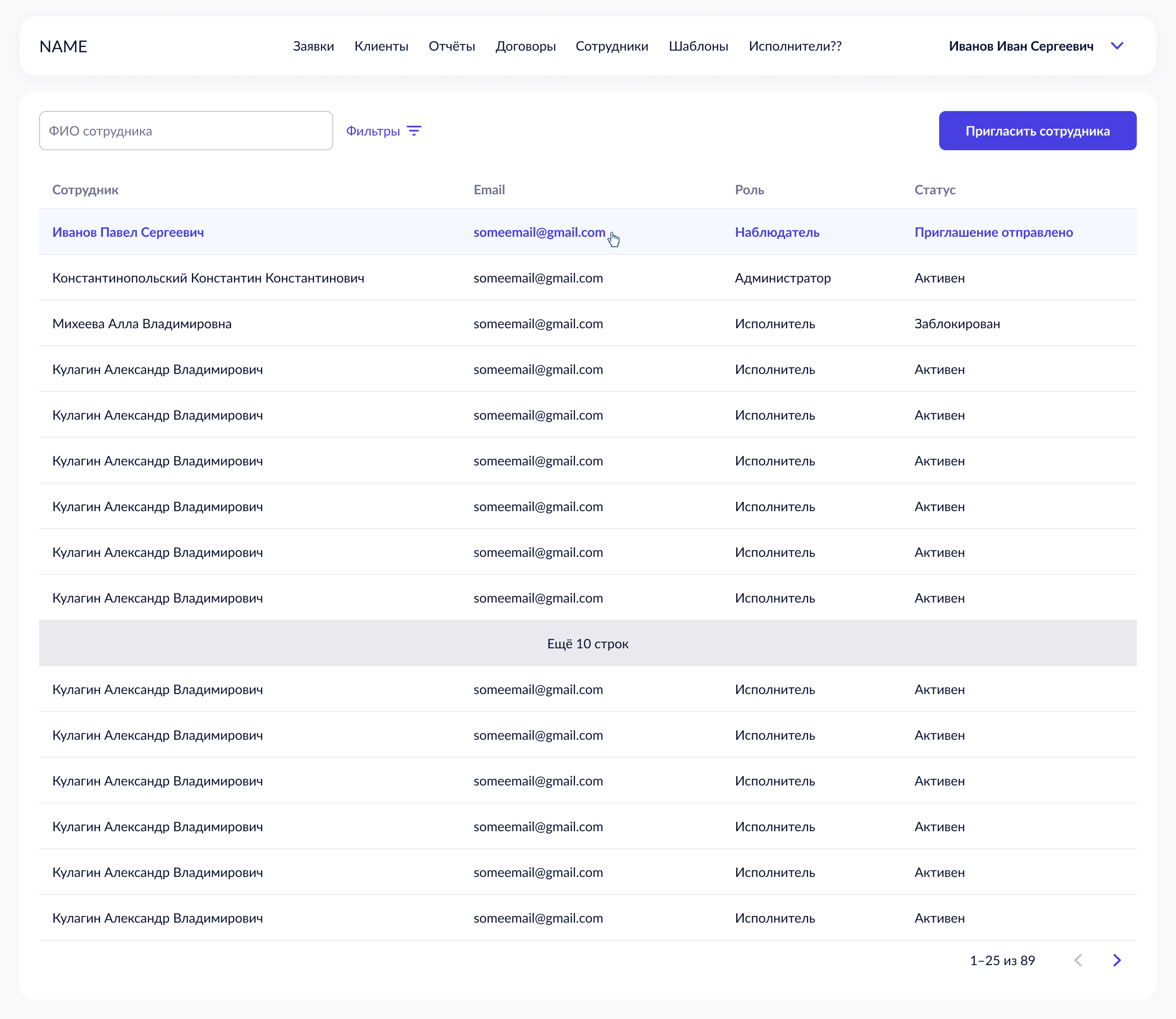
Task: Click the Сотрудник column header
Action: (x=85, y=190)
